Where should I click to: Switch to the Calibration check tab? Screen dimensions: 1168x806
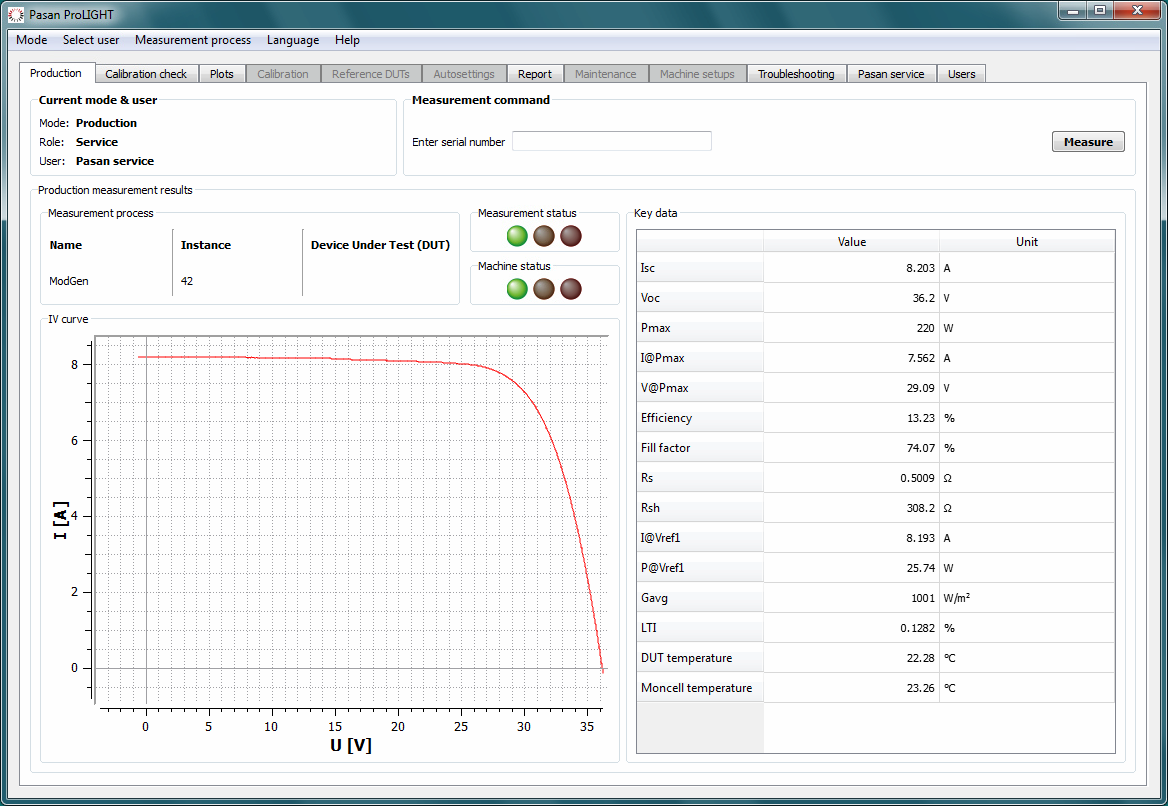(x=146, y=74)
